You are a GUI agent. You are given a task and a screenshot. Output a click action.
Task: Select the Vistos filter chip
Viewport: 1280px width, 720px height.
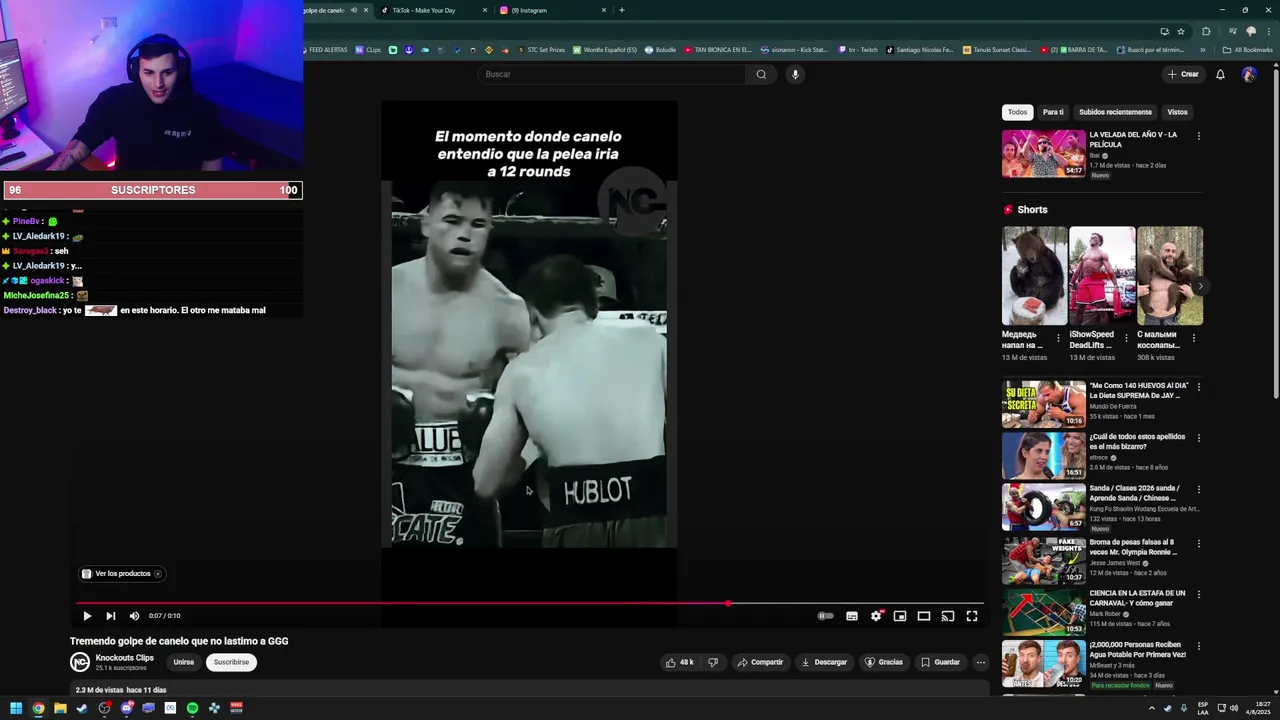[x=1177, y=112]
